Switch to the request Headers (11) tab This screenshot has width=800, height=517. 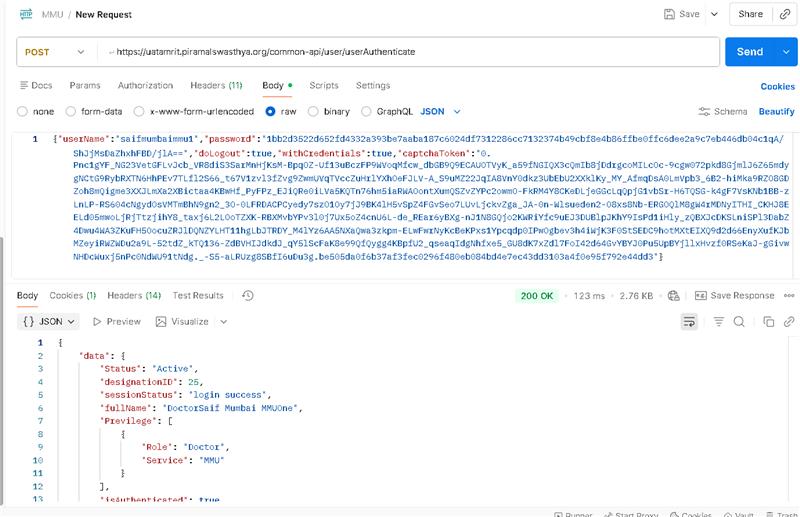[216, 86]
